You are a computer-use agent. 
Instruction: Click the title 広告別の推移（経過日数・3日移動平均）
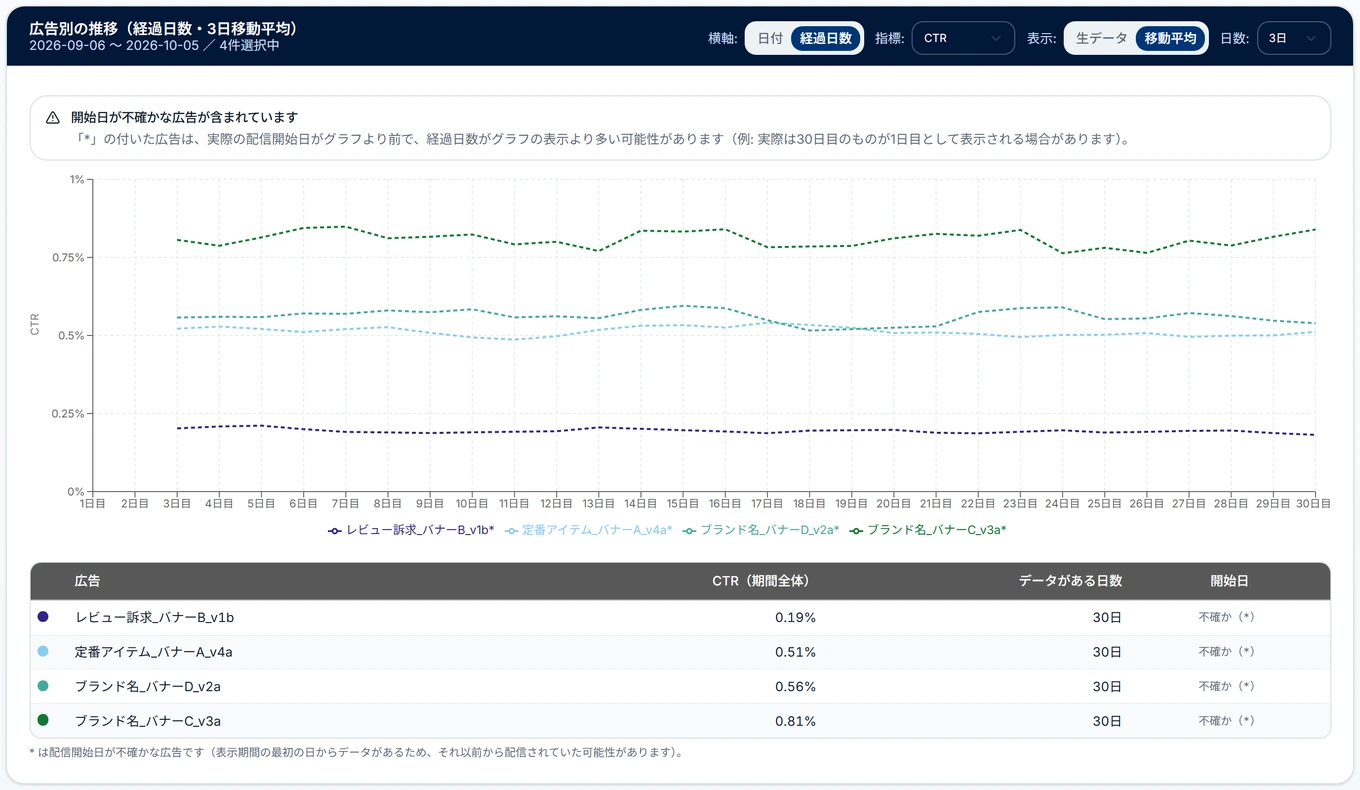pyautogui.click(x=166, y=28)
